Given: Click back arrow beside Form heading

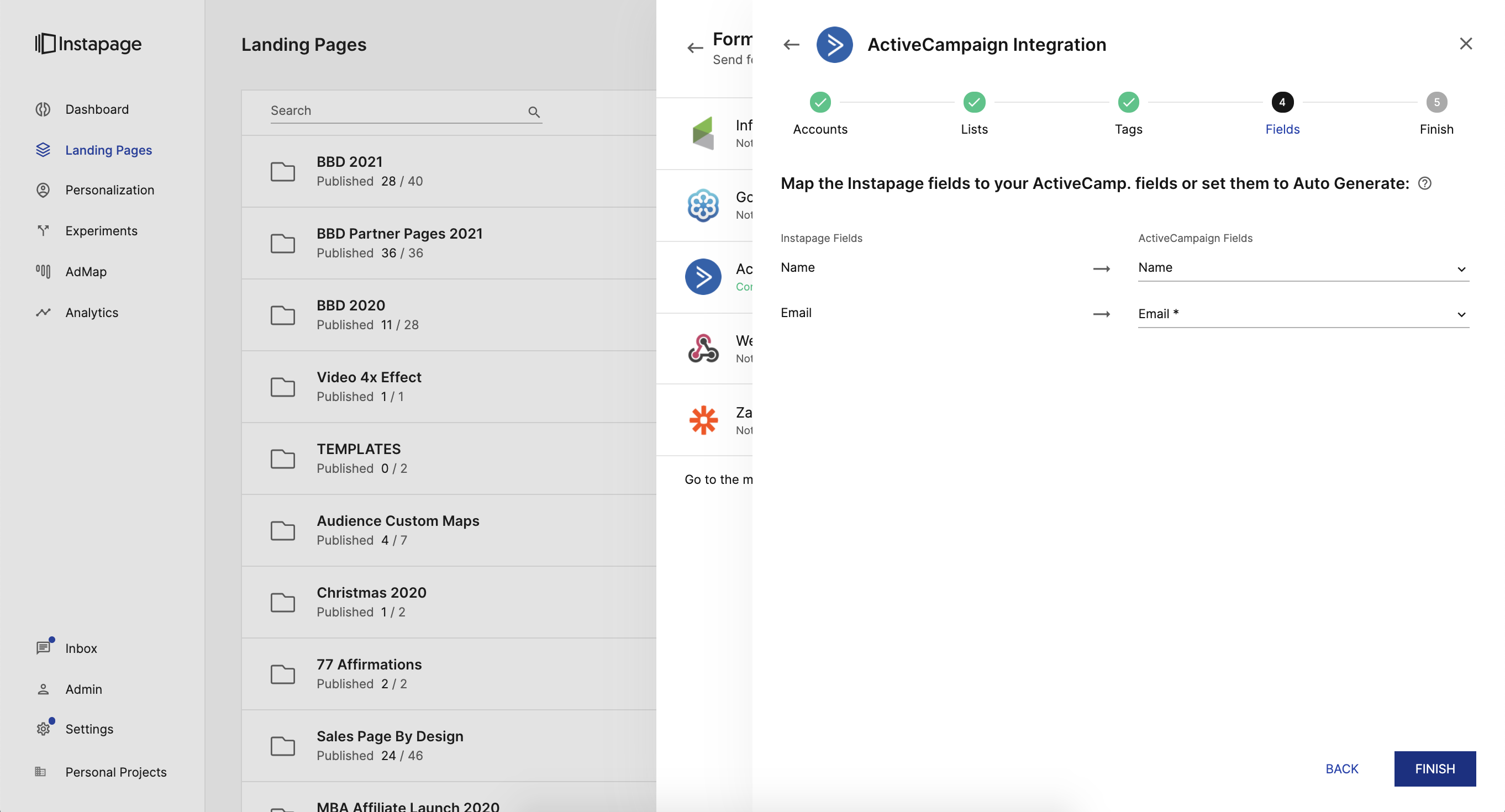Looking at the screenshot, I should click(x=694, y=48).
